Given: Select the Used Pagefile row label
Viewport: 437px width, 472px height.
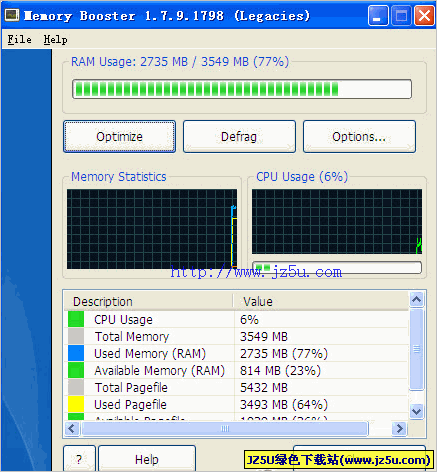Looking at the screenshot, I should coord(130,405).
